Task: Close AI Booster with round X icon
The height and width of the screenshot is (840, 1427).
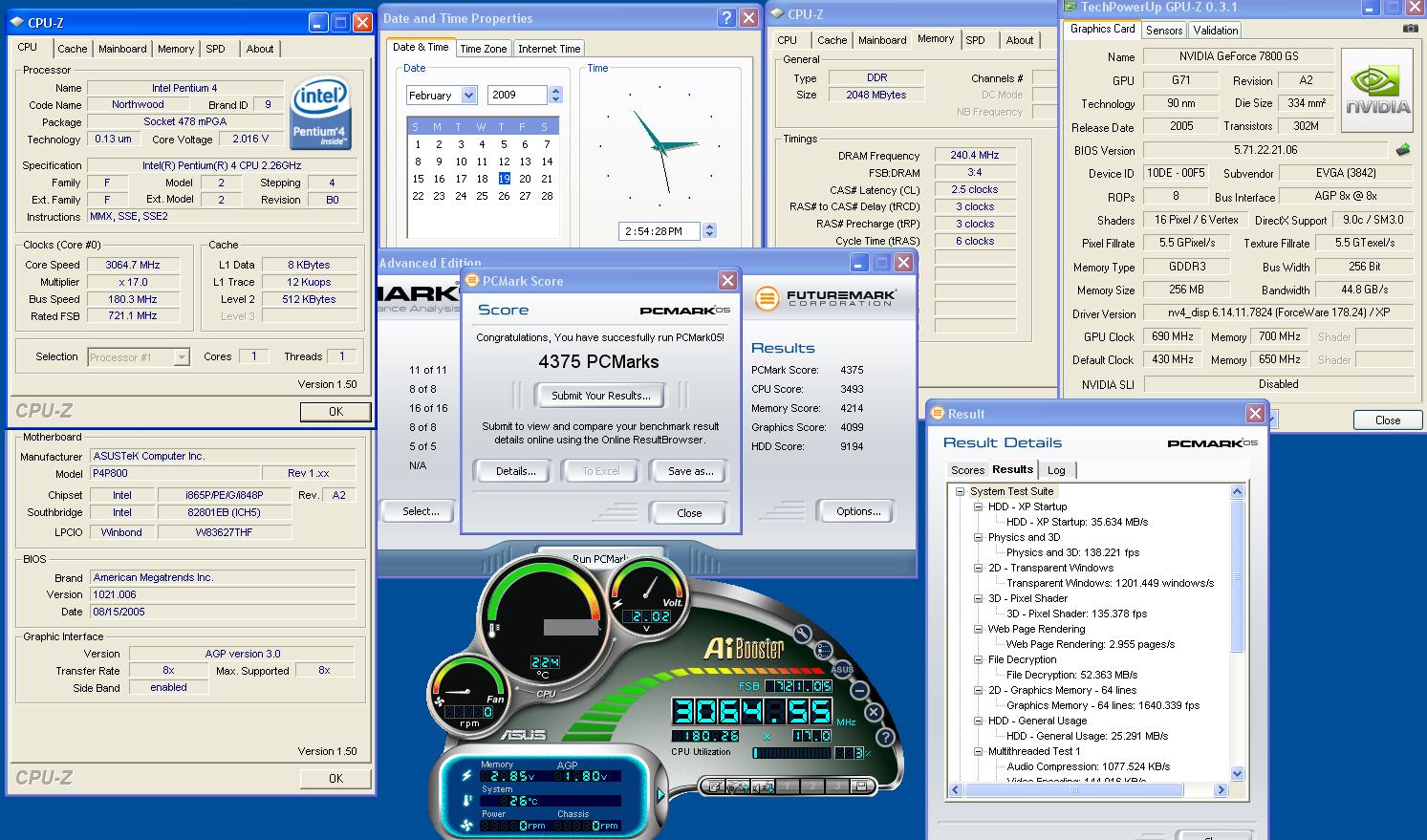Action: pyautogui.click(x=873, y=712)
